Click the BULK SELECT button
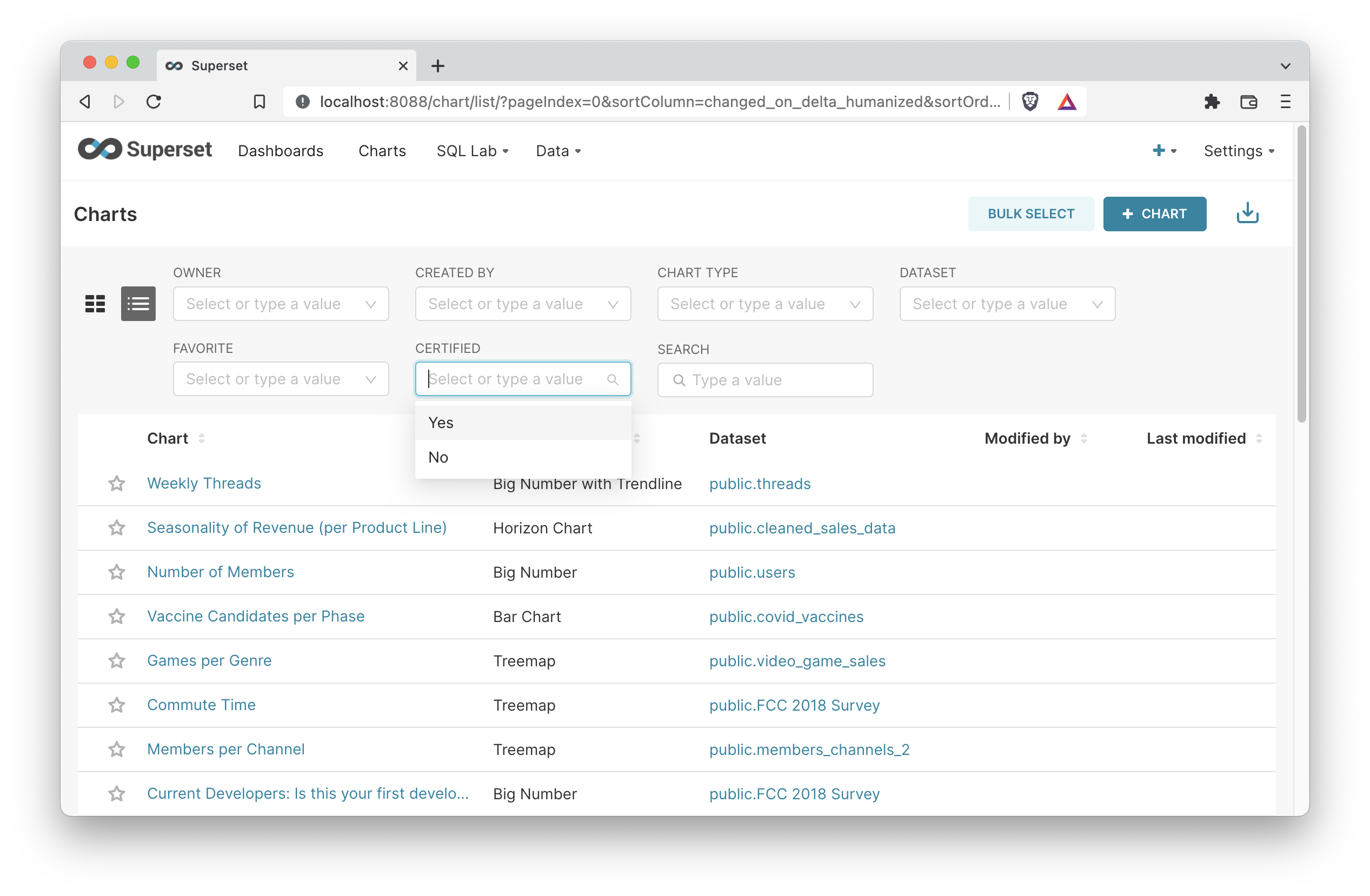 coord(1030,213)
